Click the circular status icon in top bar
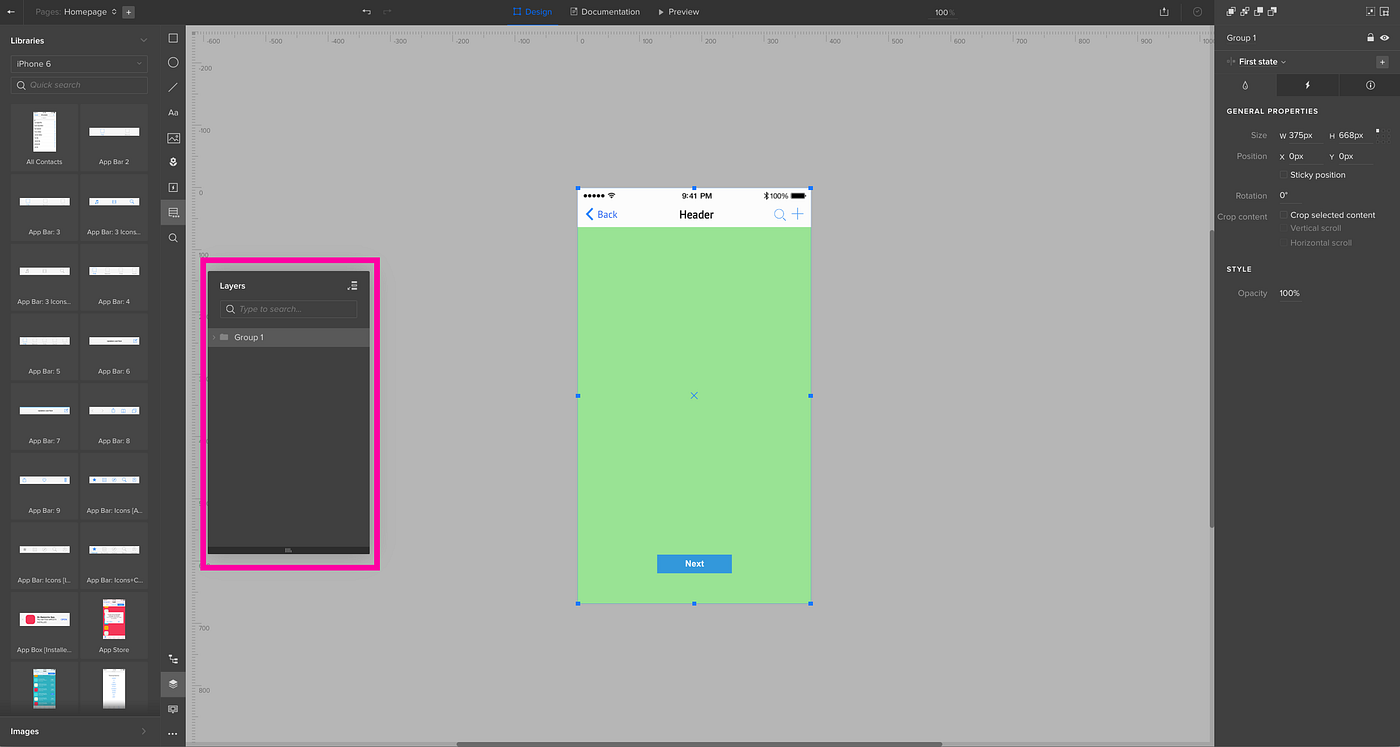 (1198, 12)
